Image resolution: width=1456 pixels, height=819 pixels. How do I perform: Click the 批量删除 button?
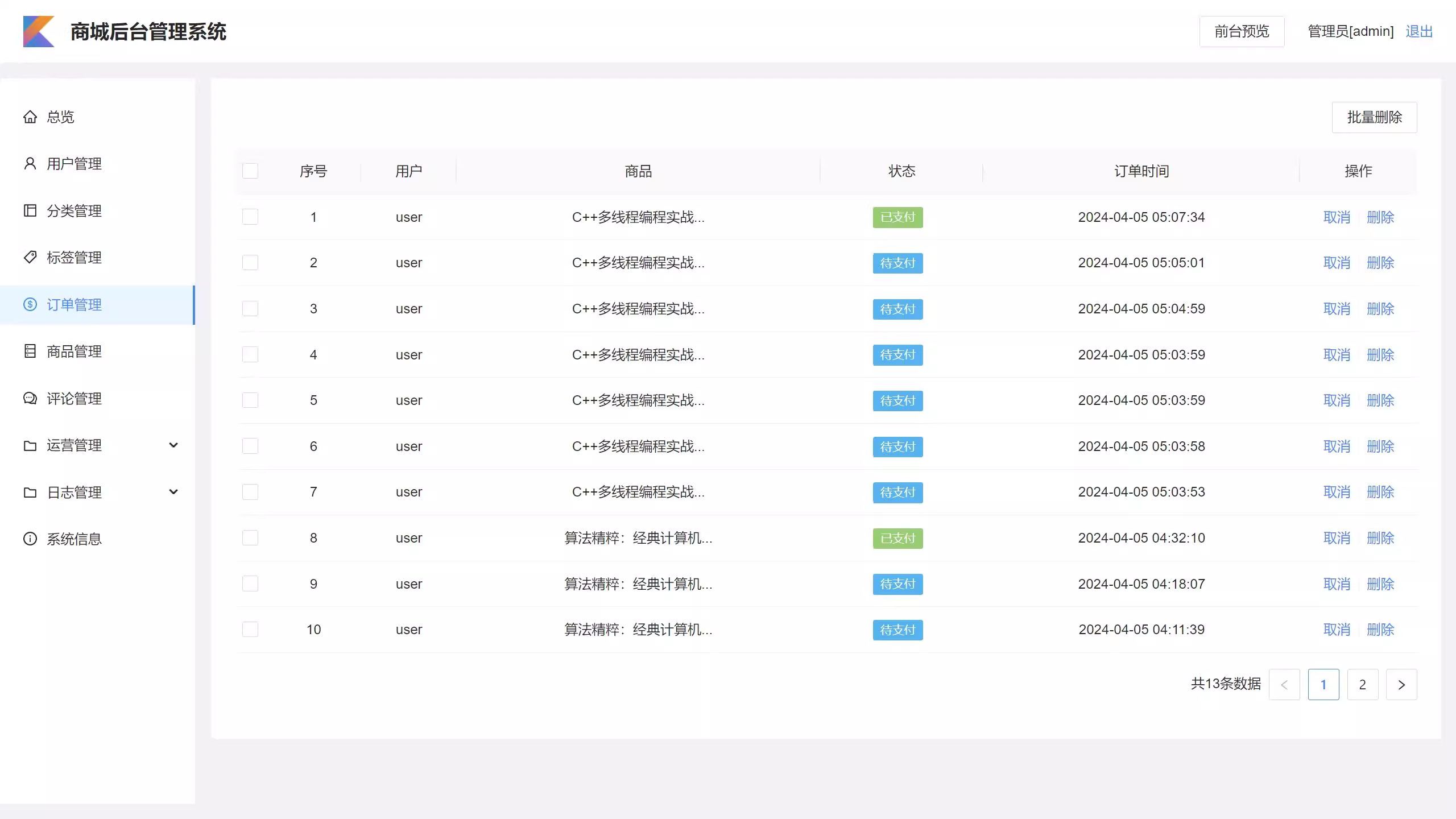point(1374,117)
